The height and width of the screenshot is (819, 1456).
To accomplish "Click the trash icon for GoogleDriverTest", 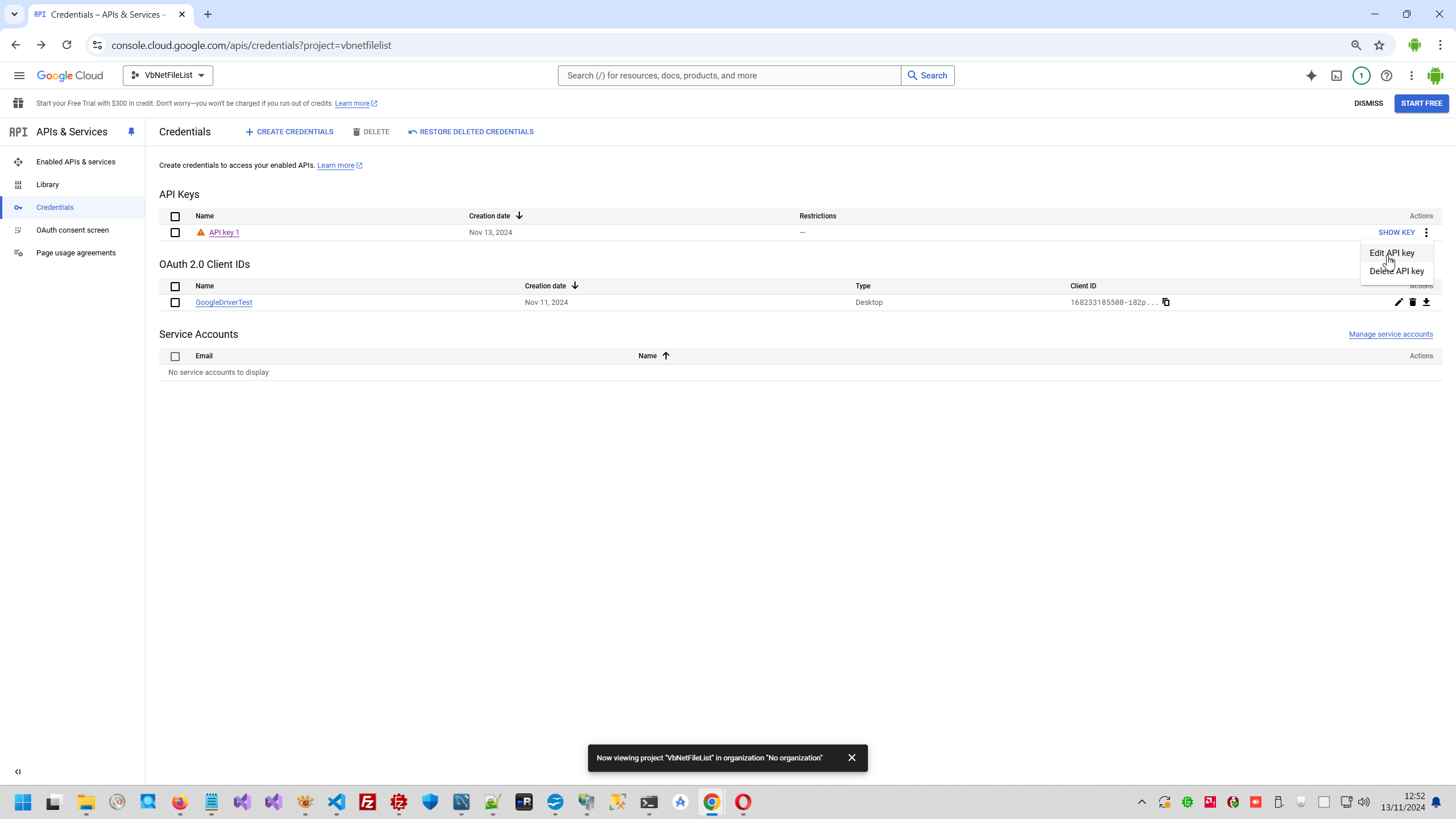I will (x=1412, y=302).
